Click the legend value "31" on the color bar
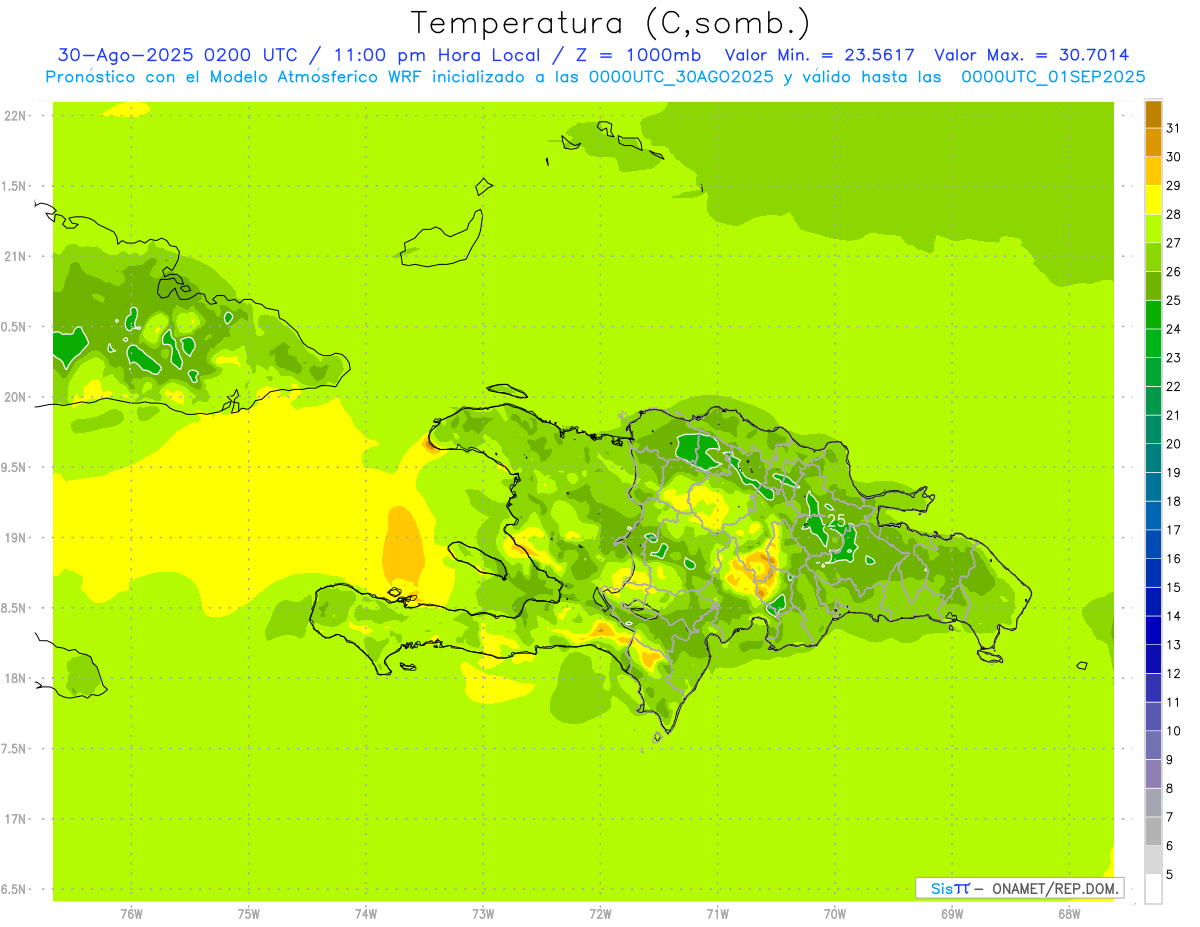This screenshot has width=1200, height=927. (x=1174, y=128)
